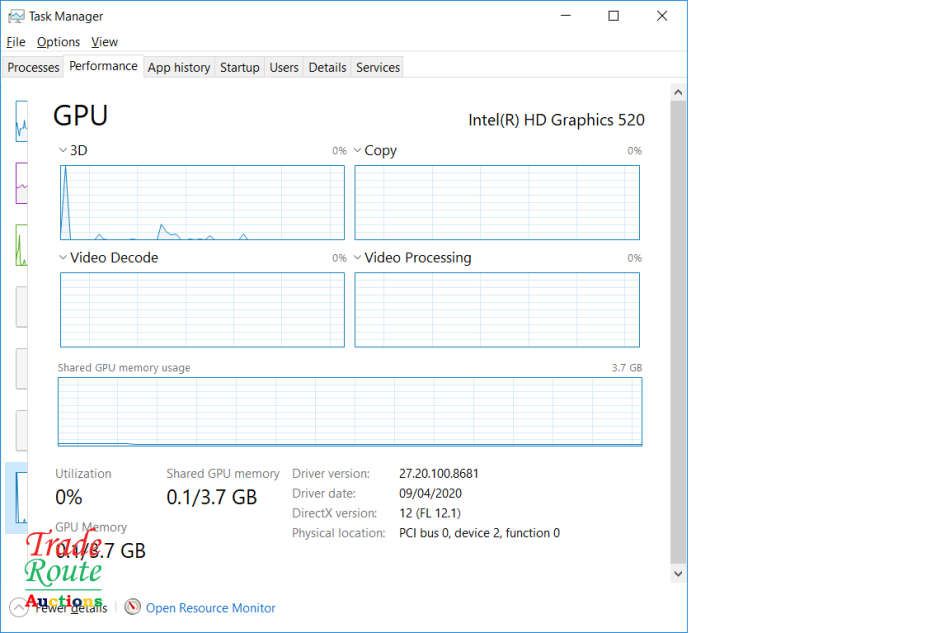
Task: Open the Video Processing engine dropdown
Action: [358, 257]
